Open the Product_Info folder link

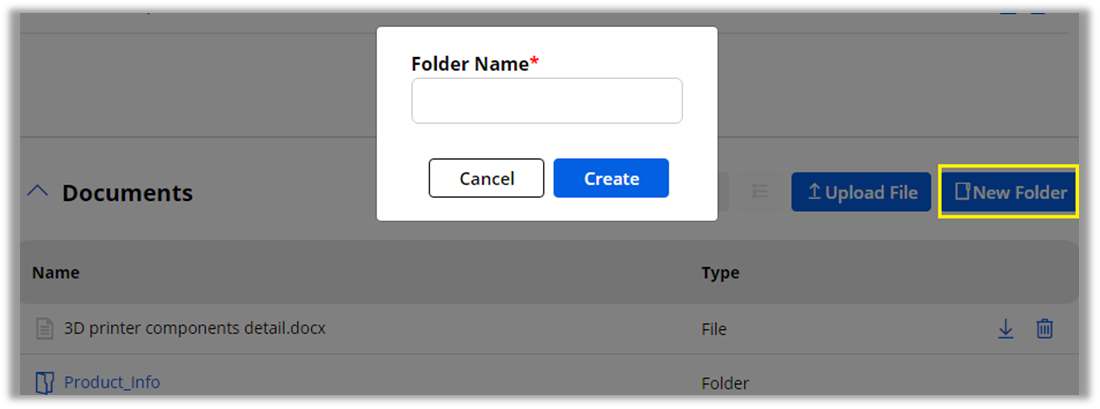click(x=111, y=382)
